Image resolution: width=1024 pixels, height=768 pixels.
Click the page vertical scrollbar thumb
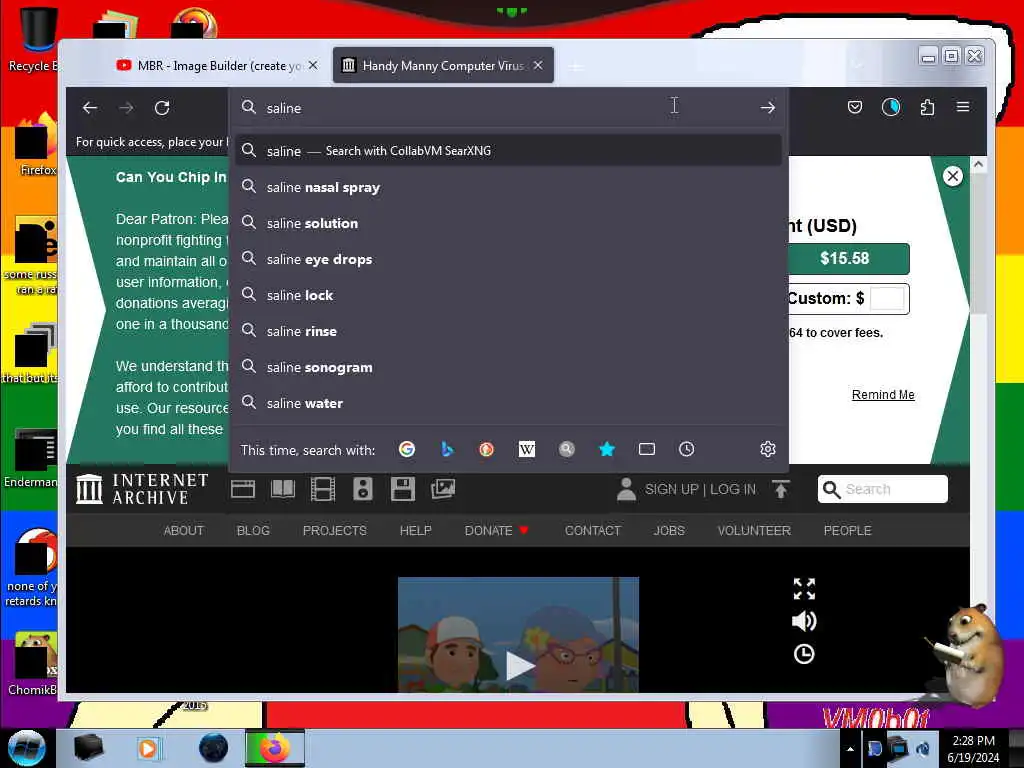pos(978,243)
